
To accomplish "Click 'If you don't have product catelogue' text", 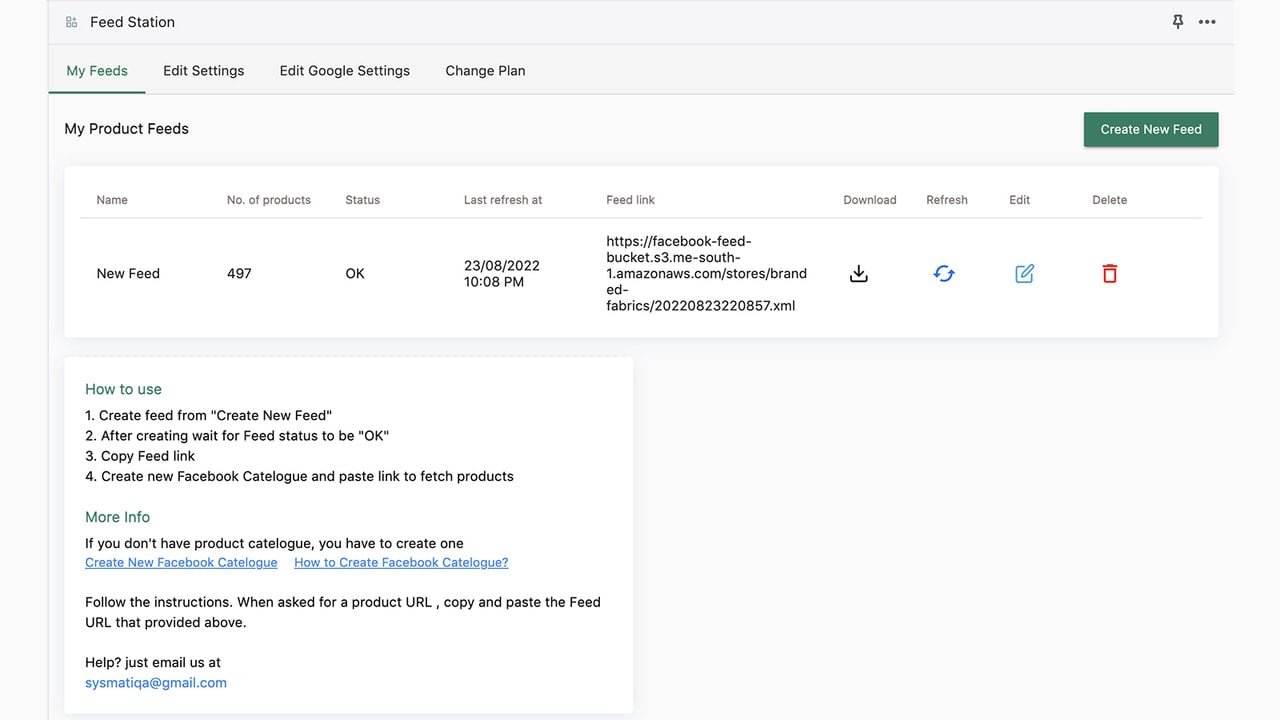I will [x=274, y=544].
